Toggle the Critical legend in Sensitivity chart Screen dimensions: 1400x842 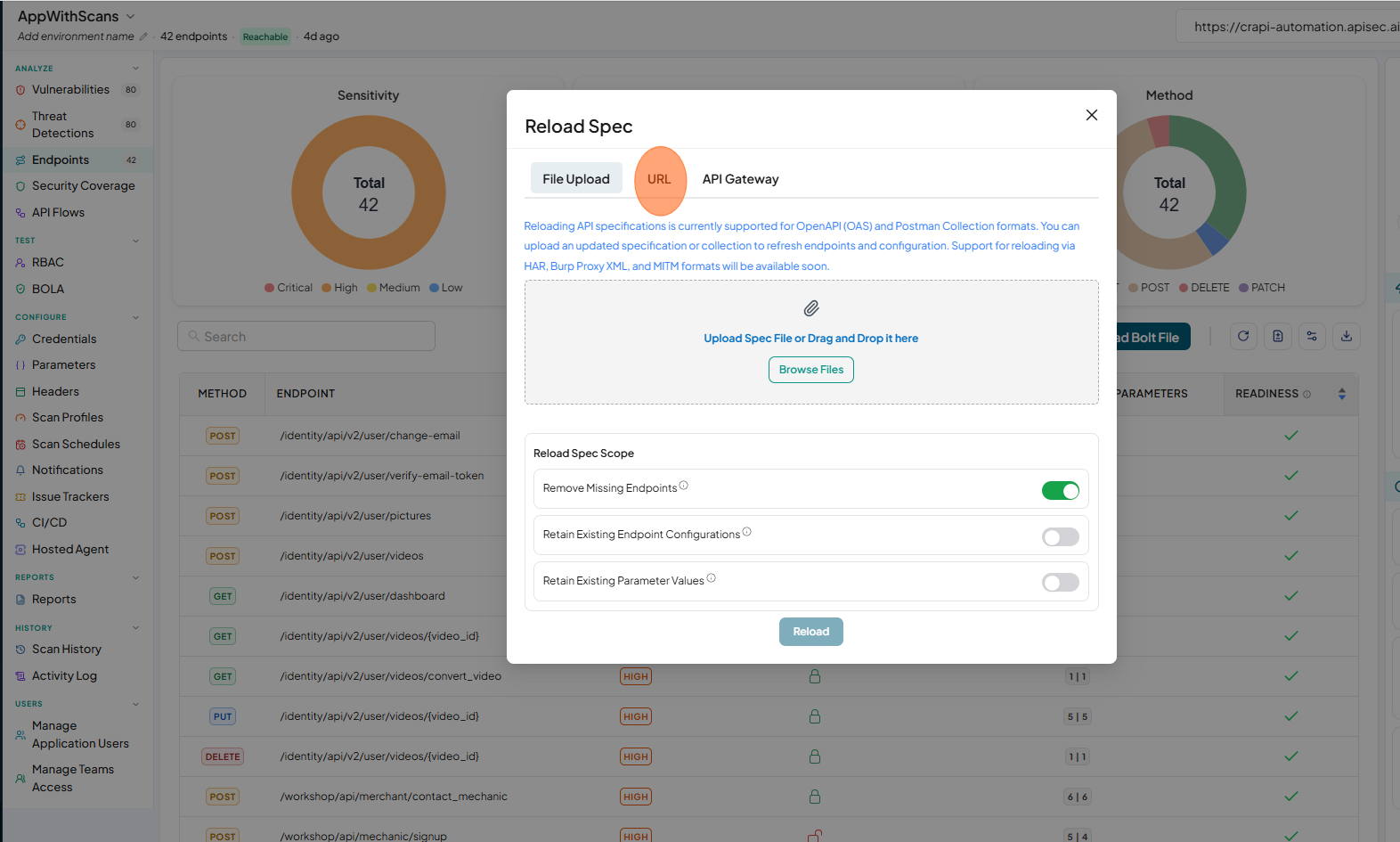(289, 288)
